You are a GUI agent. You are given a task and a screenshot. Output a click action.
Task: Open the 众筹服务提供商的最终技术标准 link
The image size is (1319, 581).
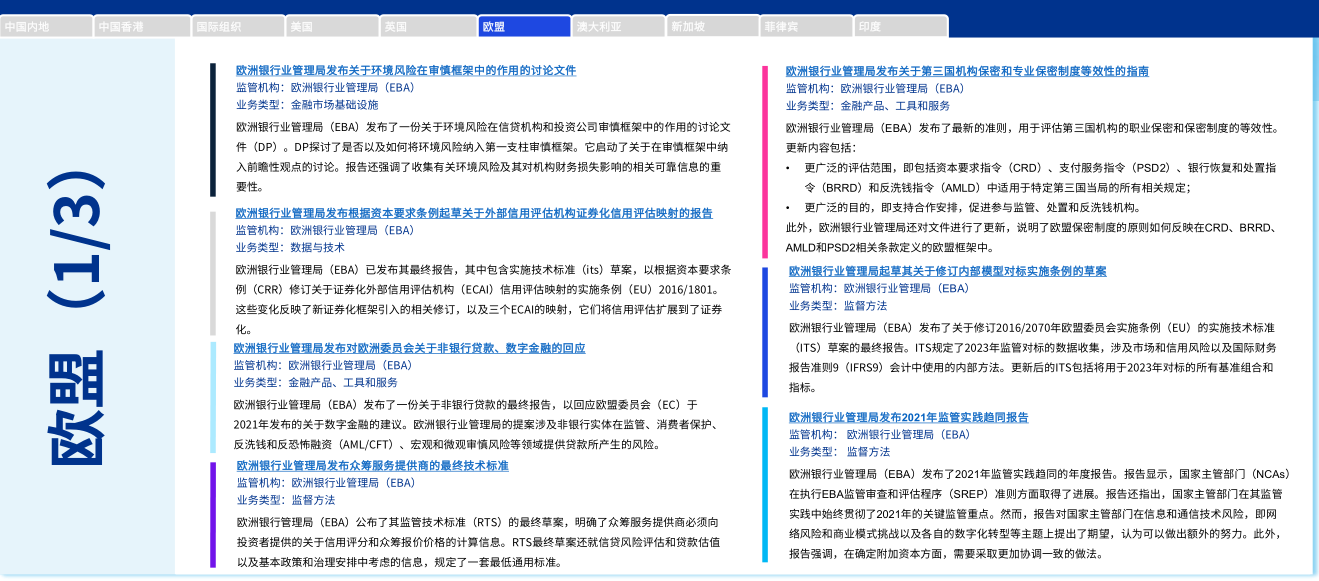pos(372,466)
